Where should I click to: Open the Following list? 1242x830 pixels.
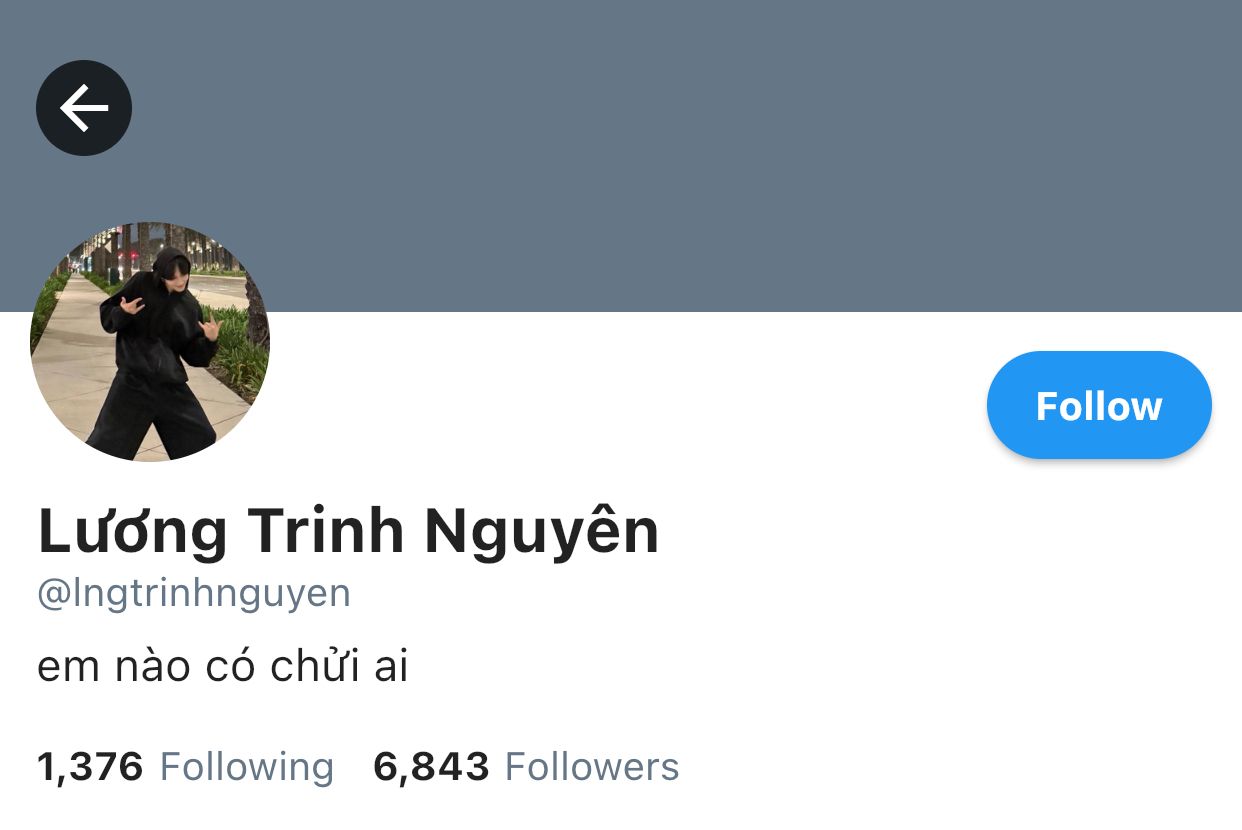(x=185, y=767)
